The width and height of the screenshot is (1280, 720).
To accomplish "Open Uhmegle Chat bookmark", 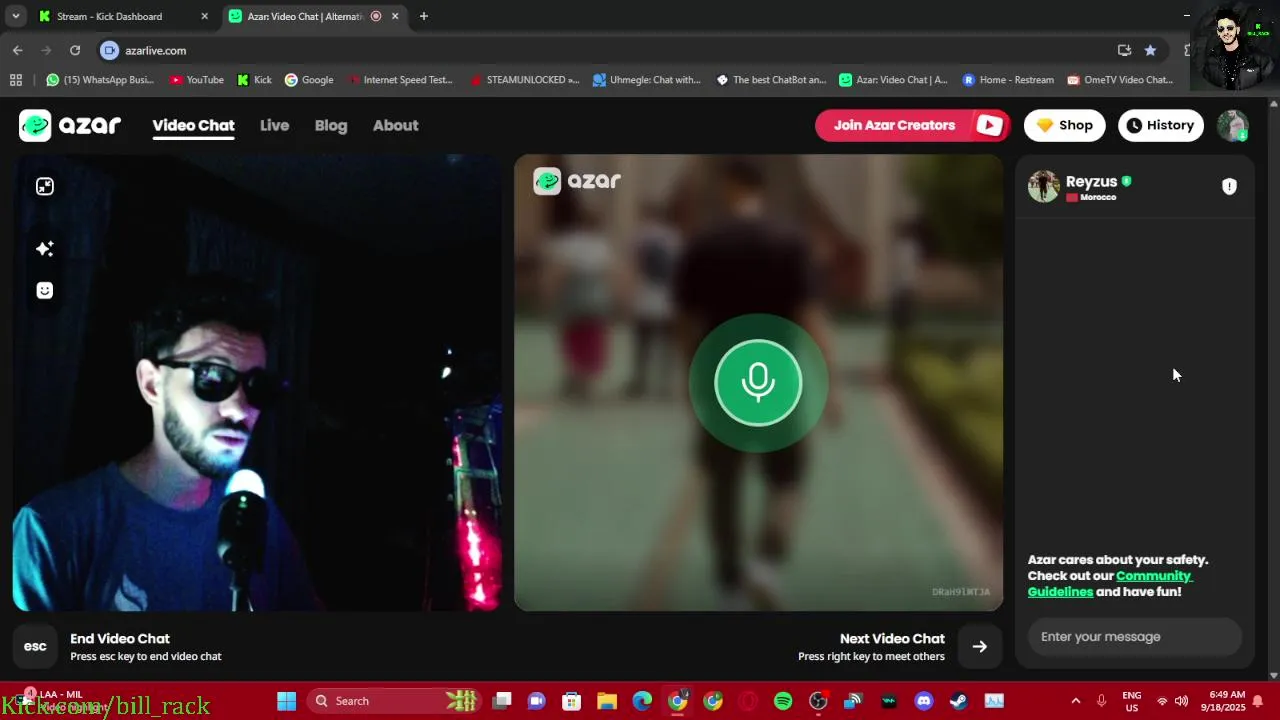I will coord(647,80).
